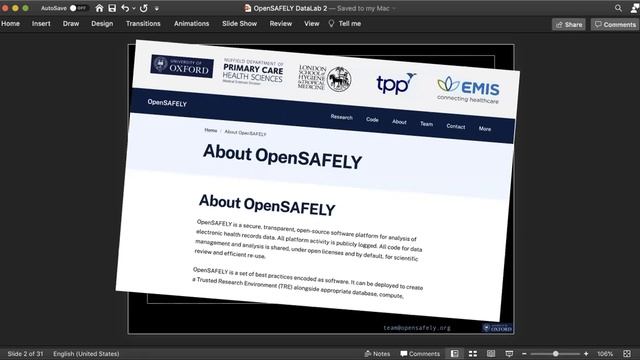Click the team@opensafely.org footer text
Screen dimensions: 640x360
pyautogui.click(x=417, y=328)
